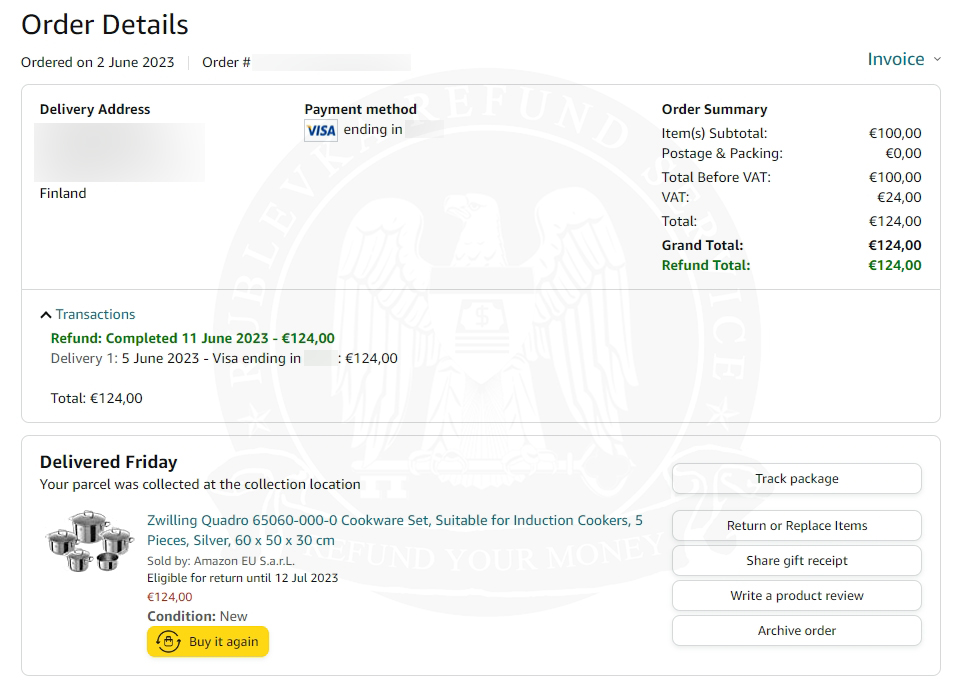Collapse the Transactions chevron arrow

tap(46, 315)
